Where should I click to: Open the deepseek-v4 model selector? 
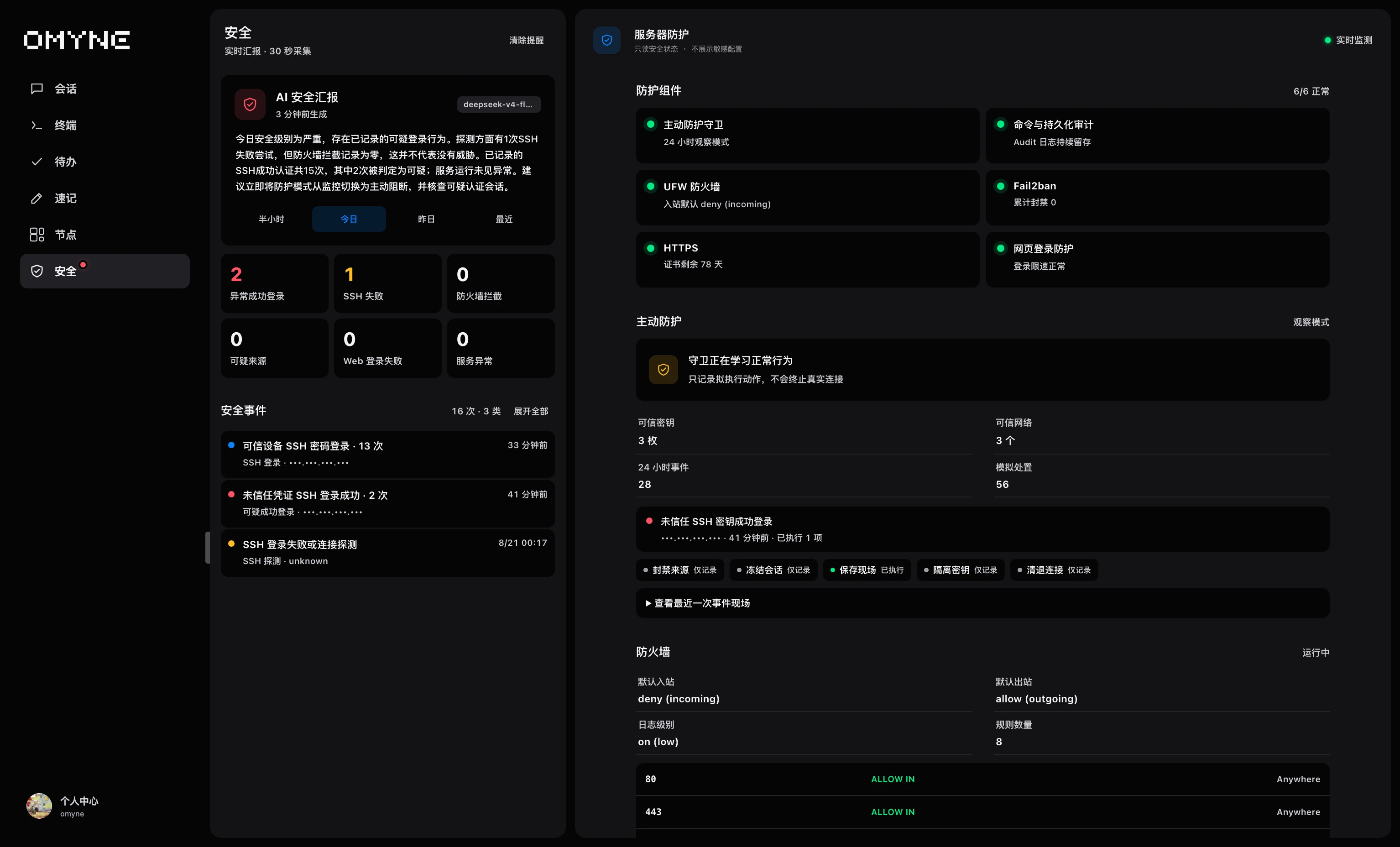point(498,105)
